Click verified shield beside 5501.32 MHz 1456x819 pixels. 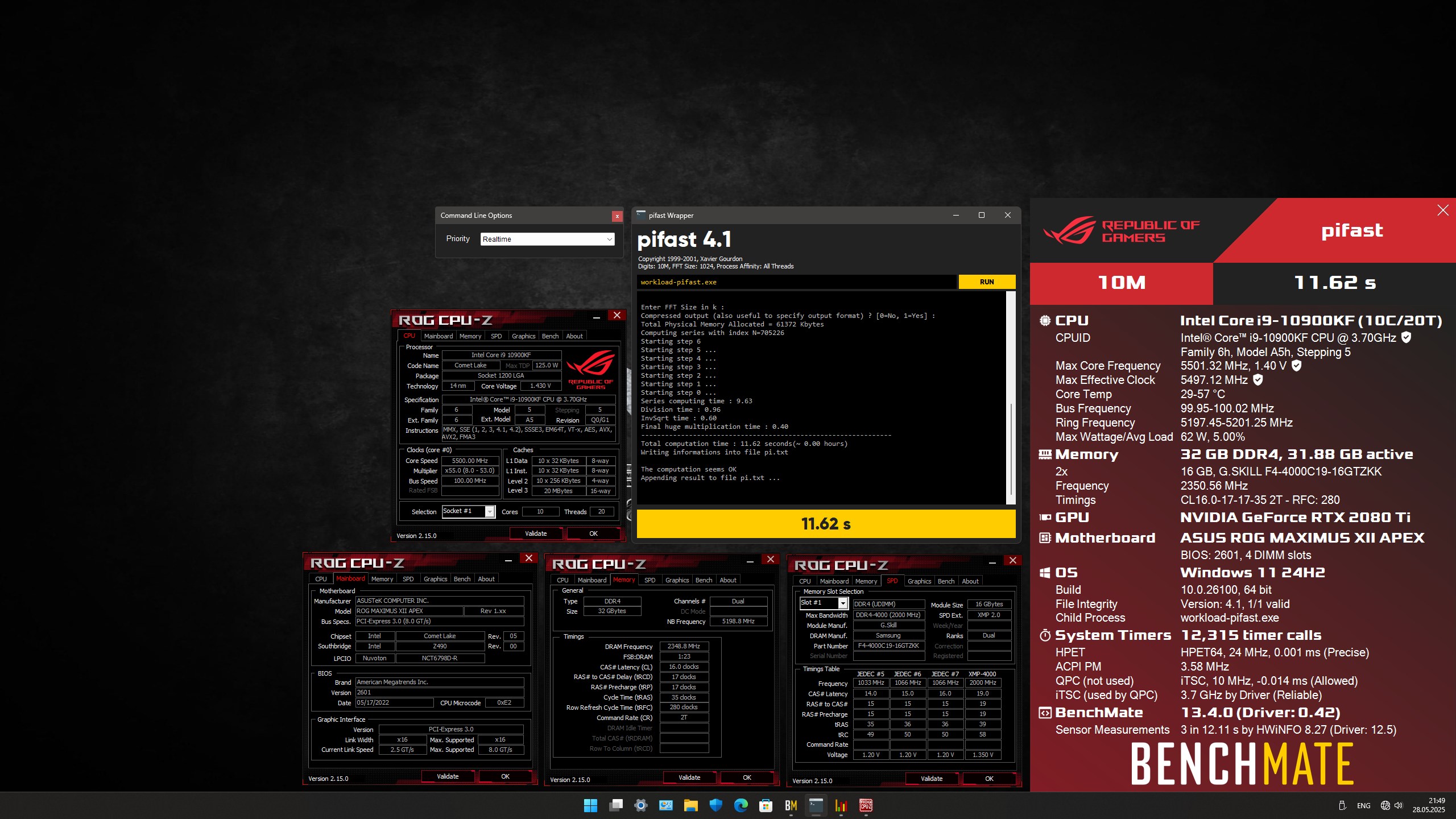pos(1296,365)
